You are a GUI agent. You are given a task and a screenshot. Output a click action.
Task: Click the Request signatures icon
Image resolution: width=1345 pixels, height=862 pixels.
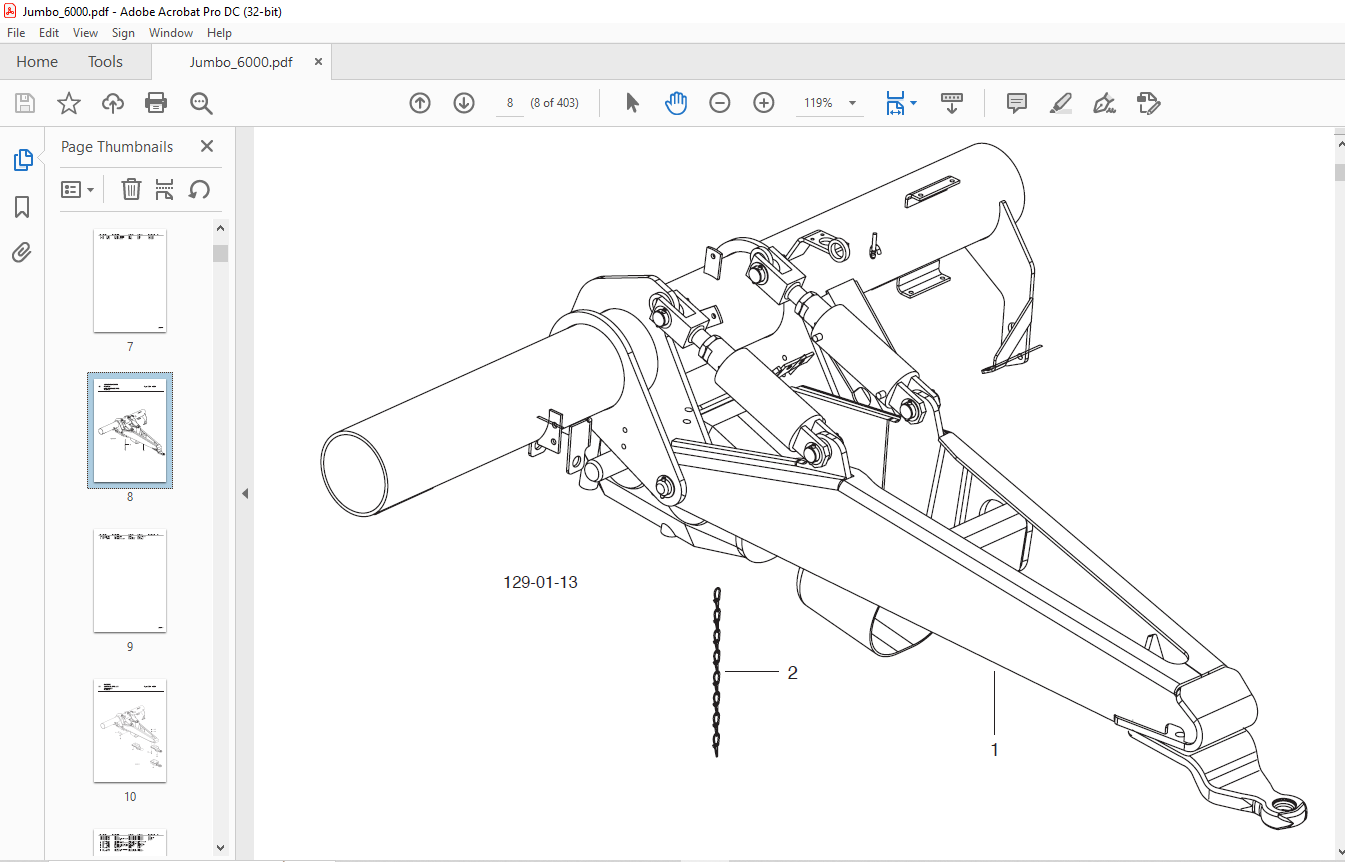(x=1148, y=103)
